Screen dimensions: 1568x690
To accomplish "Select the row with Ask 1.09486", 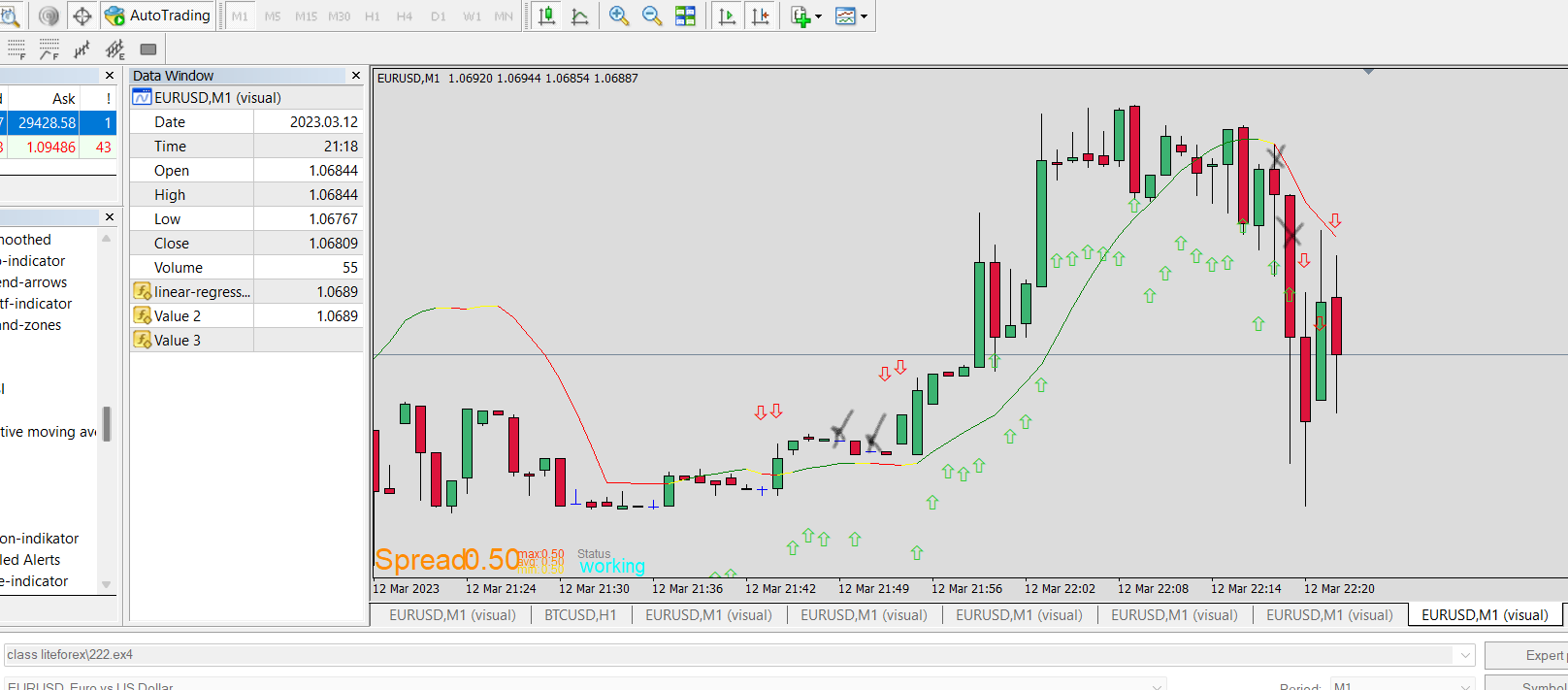I will tap(58, 147).
